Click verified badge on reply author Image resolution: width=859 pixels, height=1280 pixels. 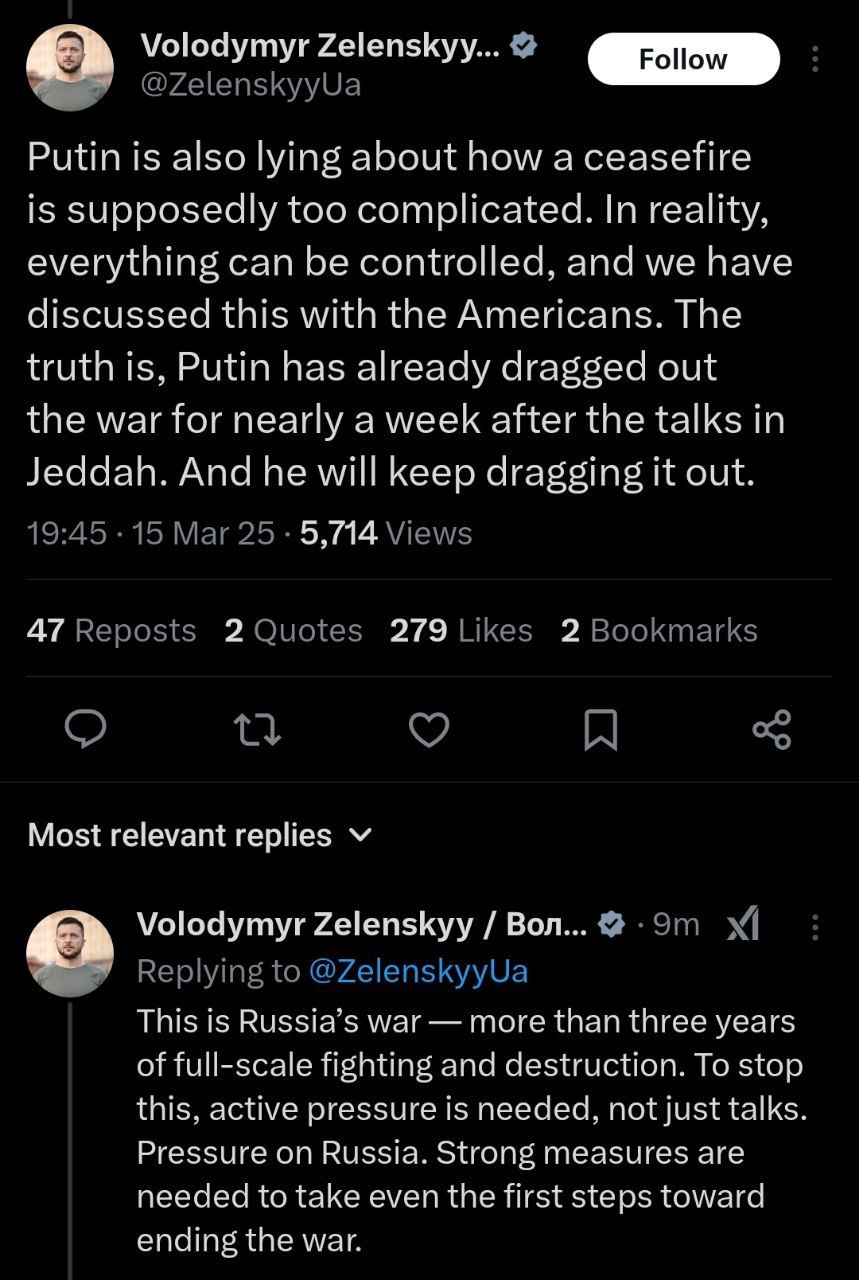pyautogui.click(x=608, y=926)
